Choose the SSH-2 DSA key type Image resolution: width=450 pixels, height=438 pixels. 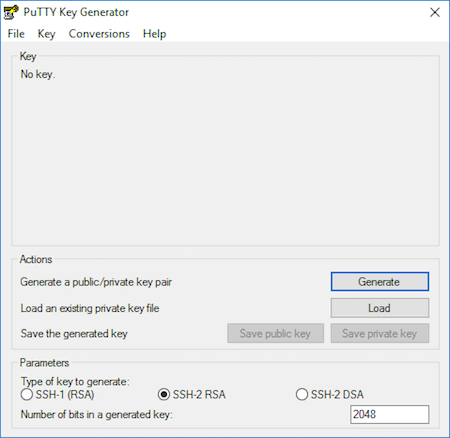pos(330,395)
